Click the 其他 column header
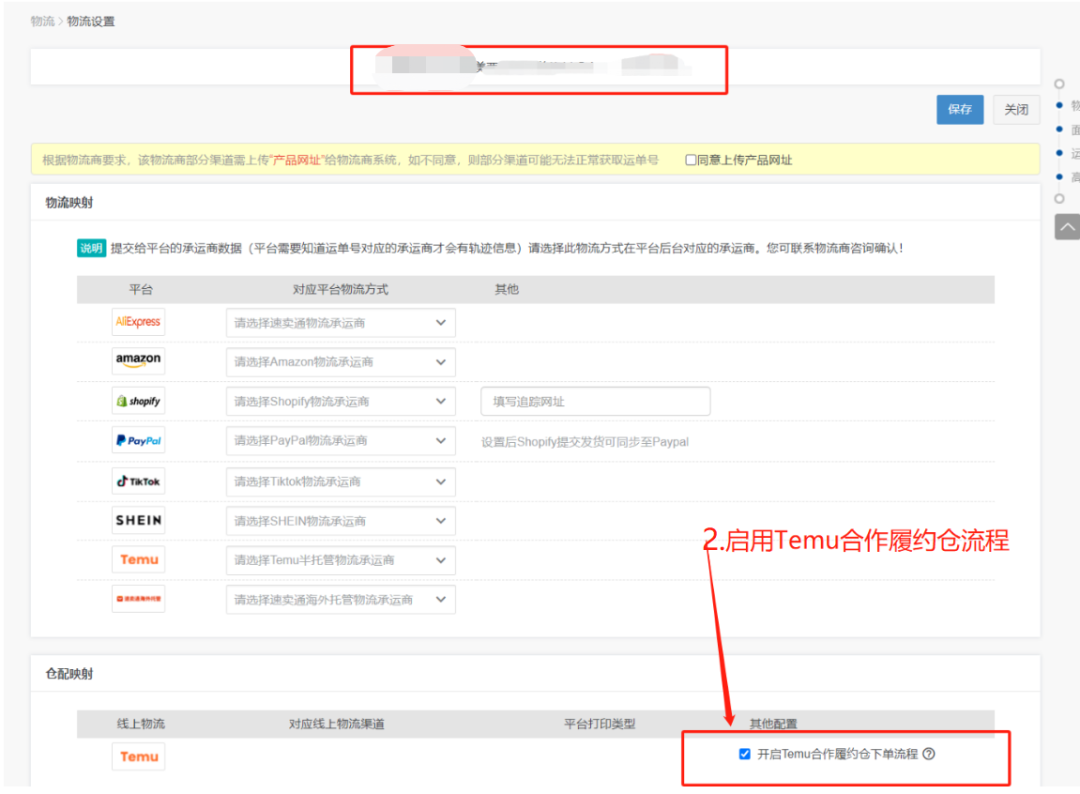Image resolution: width=1080 pixels, height=794 pixels. point(506,289)
